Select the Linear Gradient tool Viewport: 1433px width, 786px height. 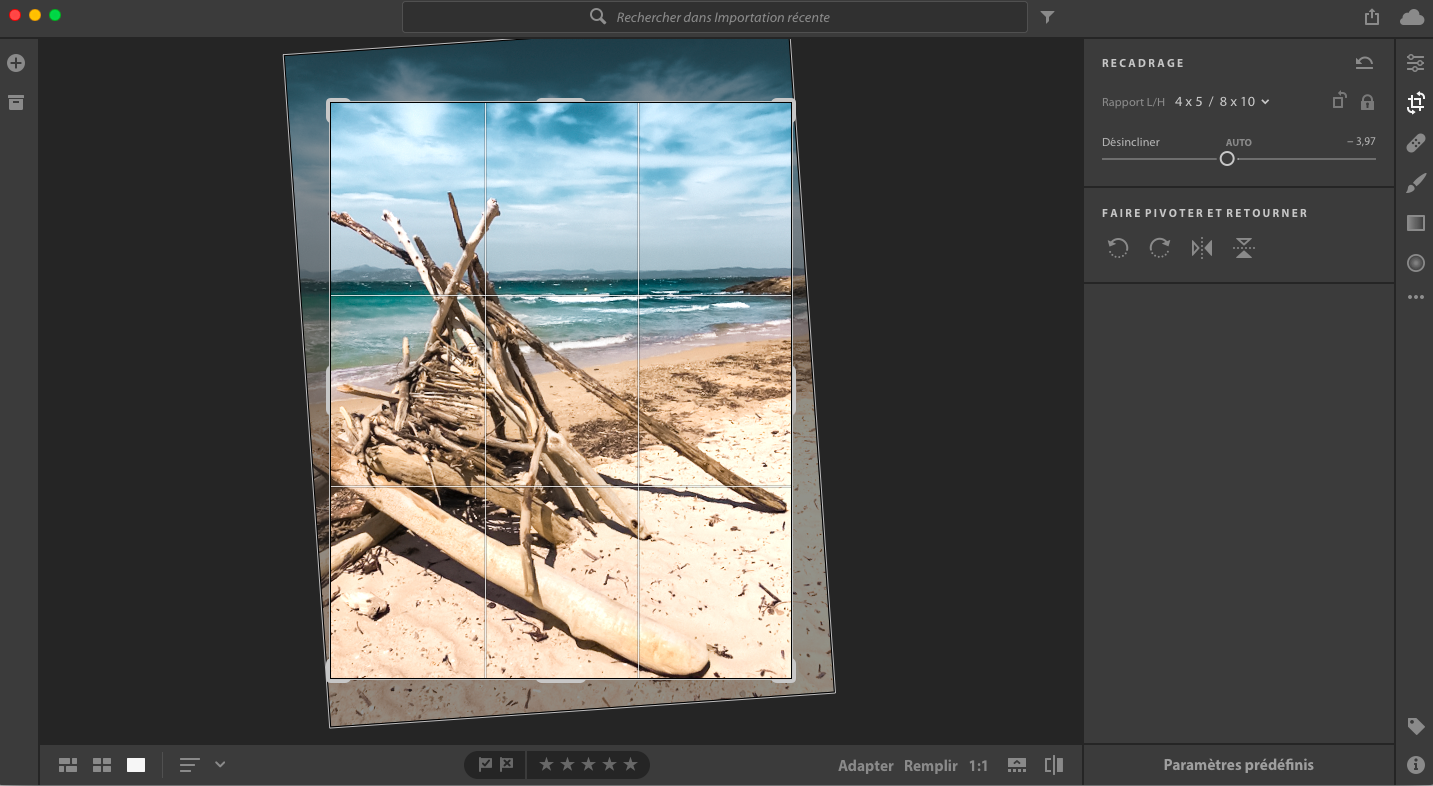click(1415, 223)
